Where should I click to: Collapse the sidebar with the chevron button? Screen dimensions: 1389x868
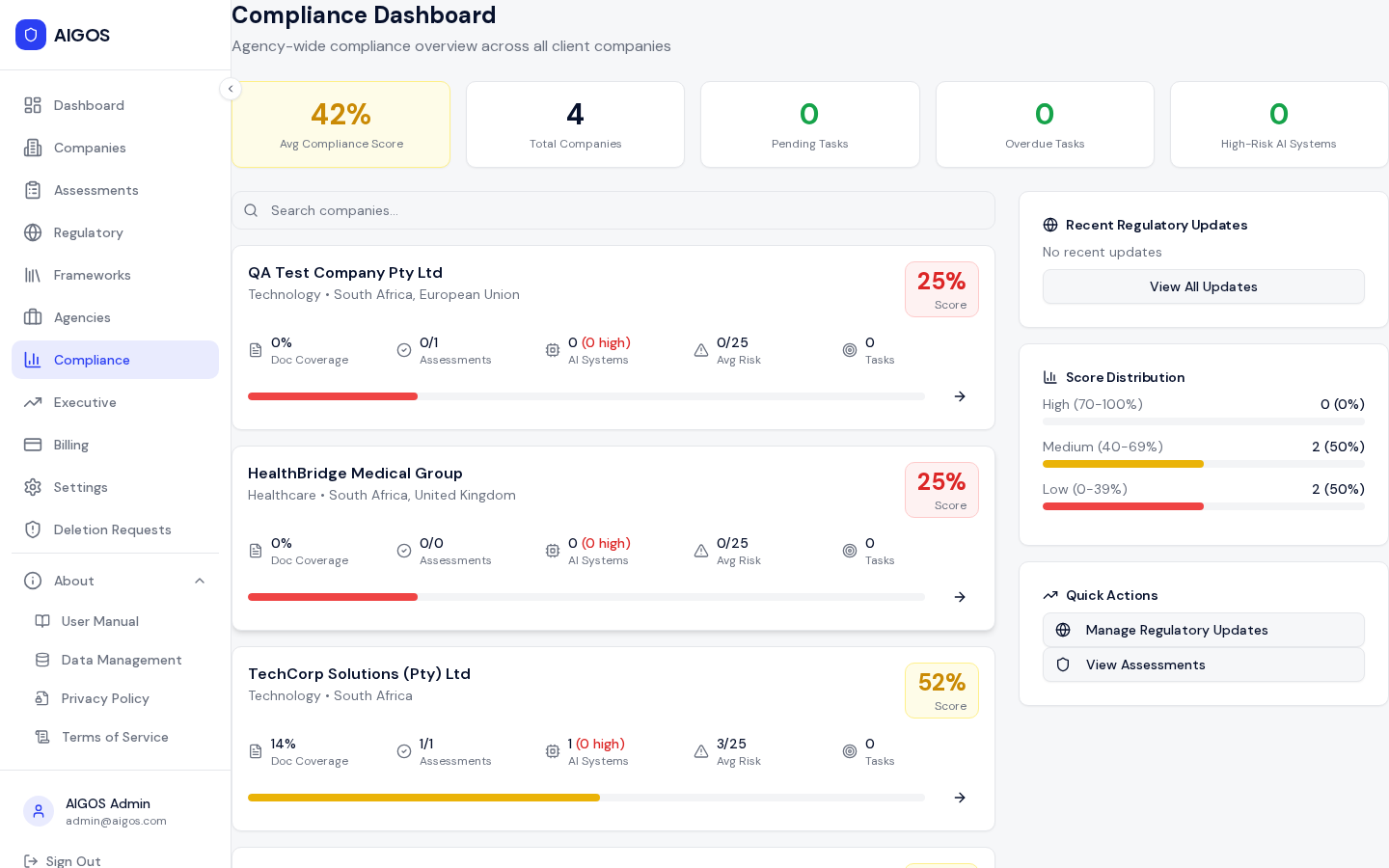click(x=231, y=89)
